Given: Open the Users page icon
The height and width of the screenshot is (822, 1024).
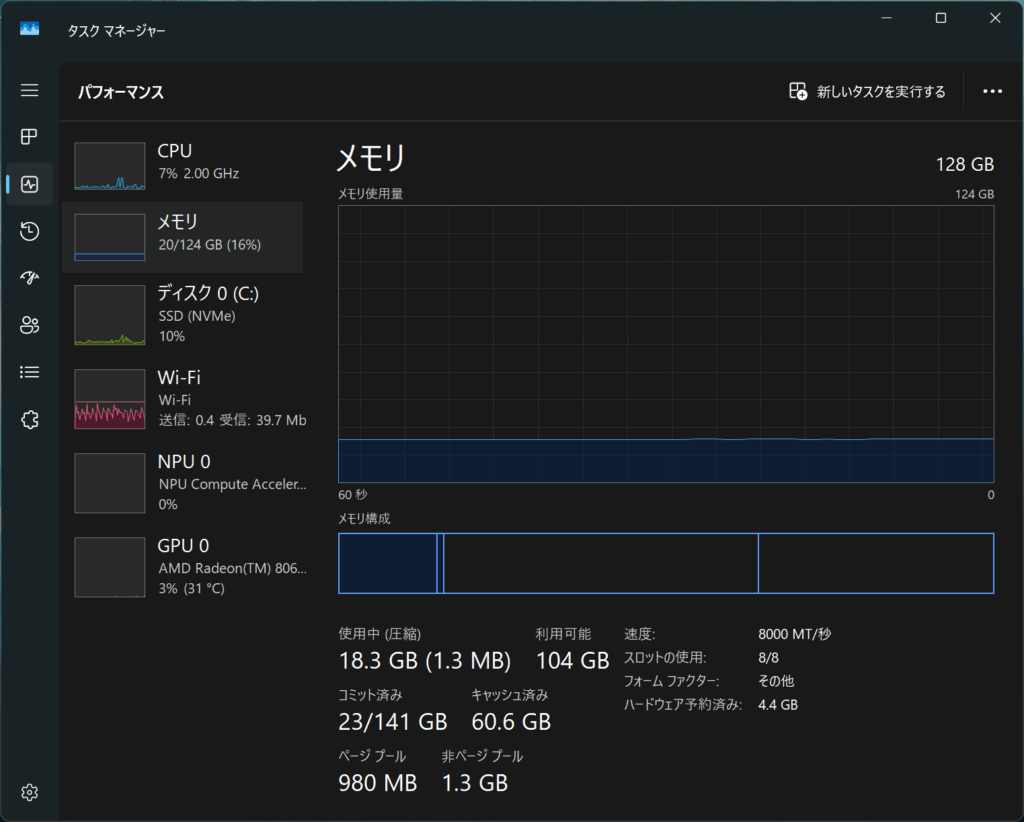Looking at the screenshot, I should pyautogui.click(x=30, y=325).
